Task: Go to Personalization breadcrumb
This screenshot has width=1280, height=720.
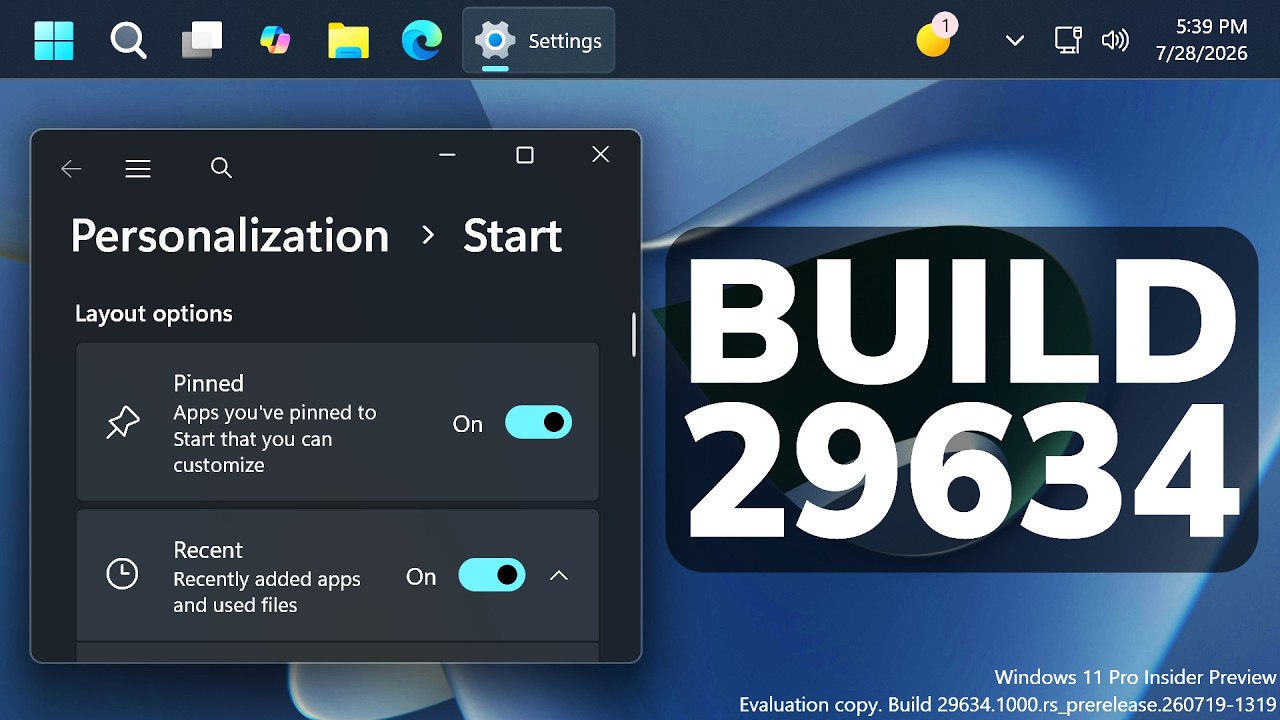Action: click(x=230, y=236)
